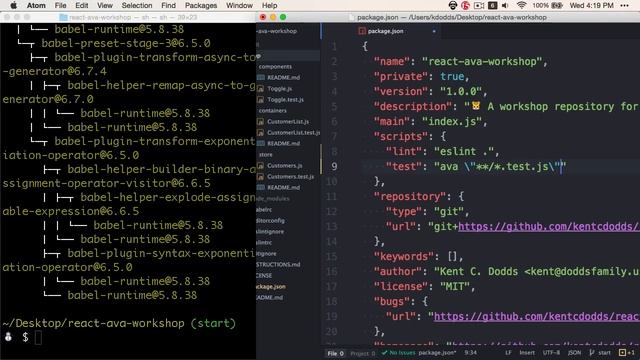This screenshot has height=360, width=640.
Task: Click the File 0 linter status button
Action: click(336, 353)
